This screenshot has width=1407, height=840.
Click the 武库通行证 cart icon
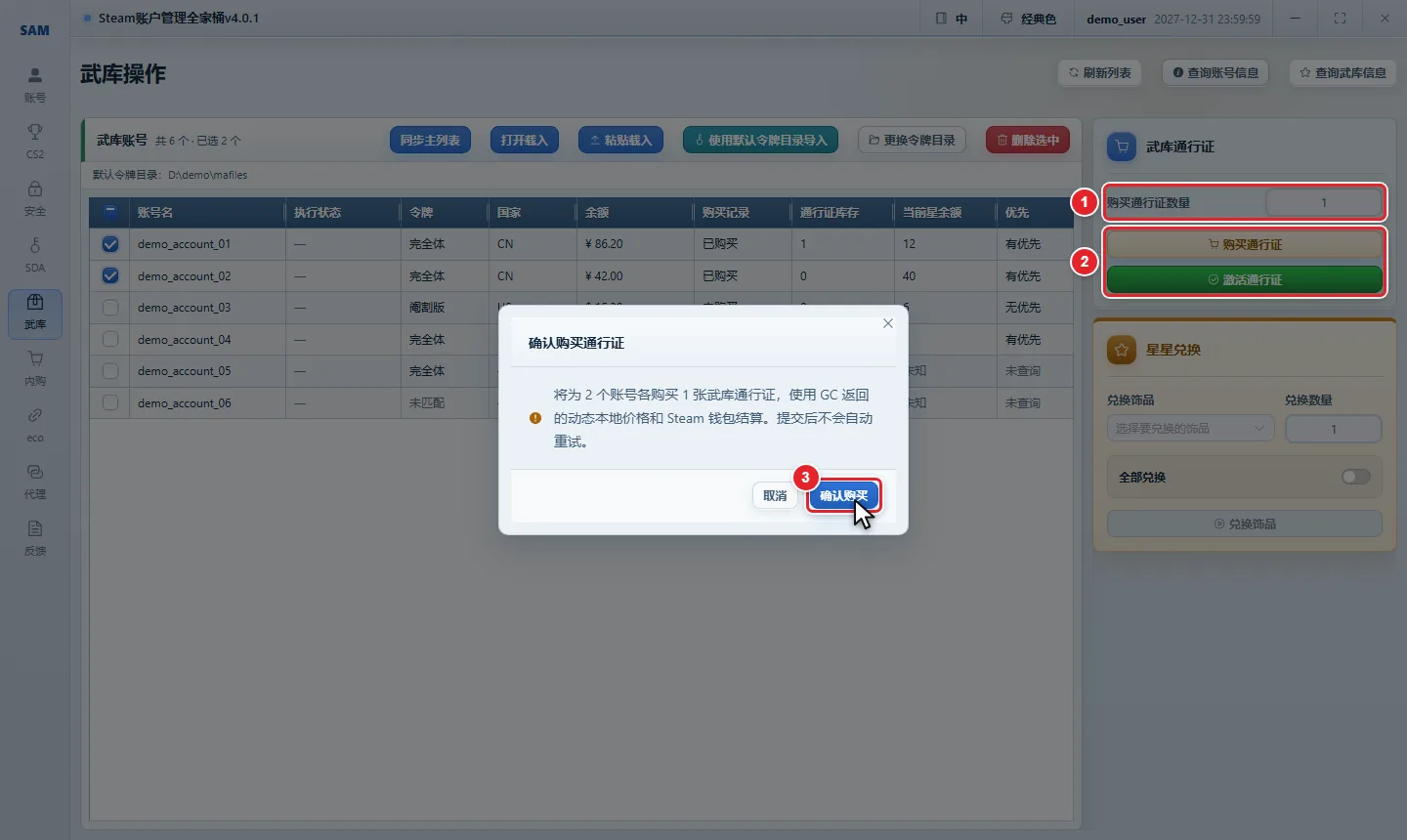(x=1122, y=147)
